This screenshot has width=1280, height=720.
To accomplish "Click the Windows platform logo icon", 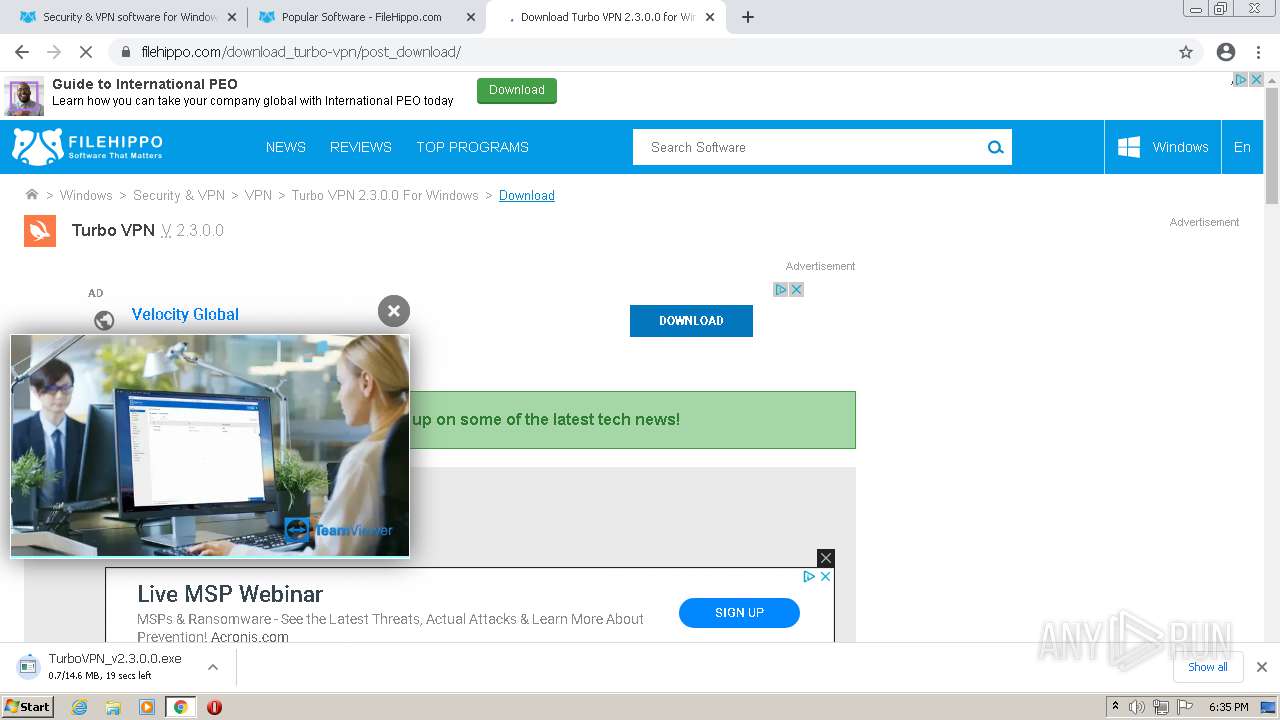I will point(1129,147).
